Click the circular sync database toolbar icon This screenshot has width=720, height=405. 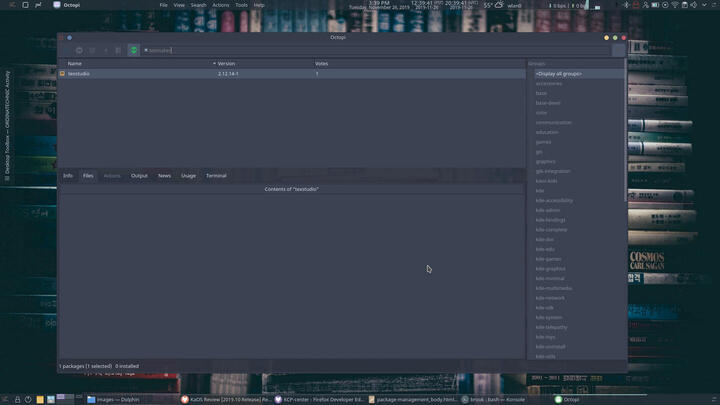[79, 50]
